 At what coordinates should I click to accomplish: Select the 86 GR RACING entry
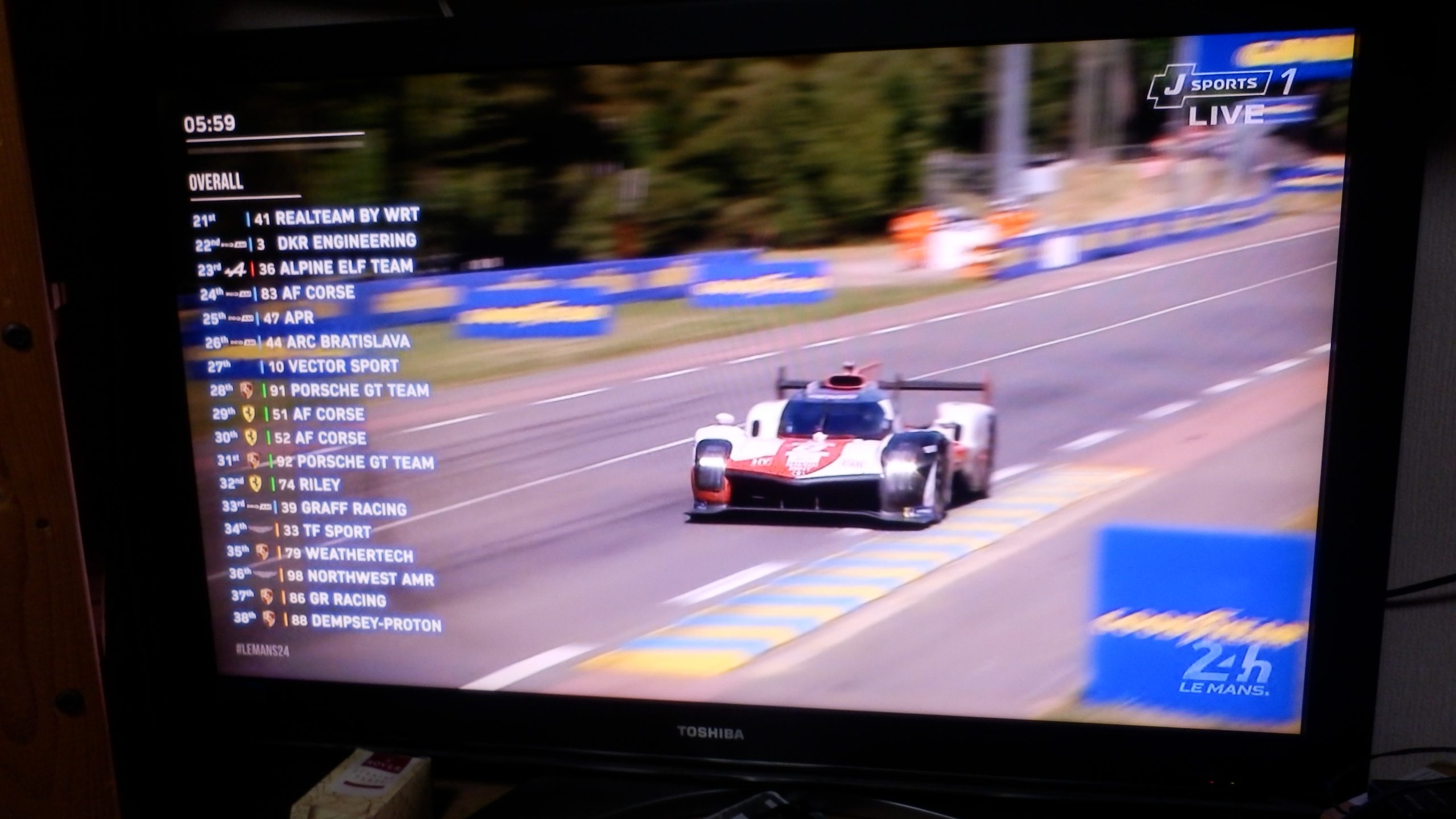[338, 600]
